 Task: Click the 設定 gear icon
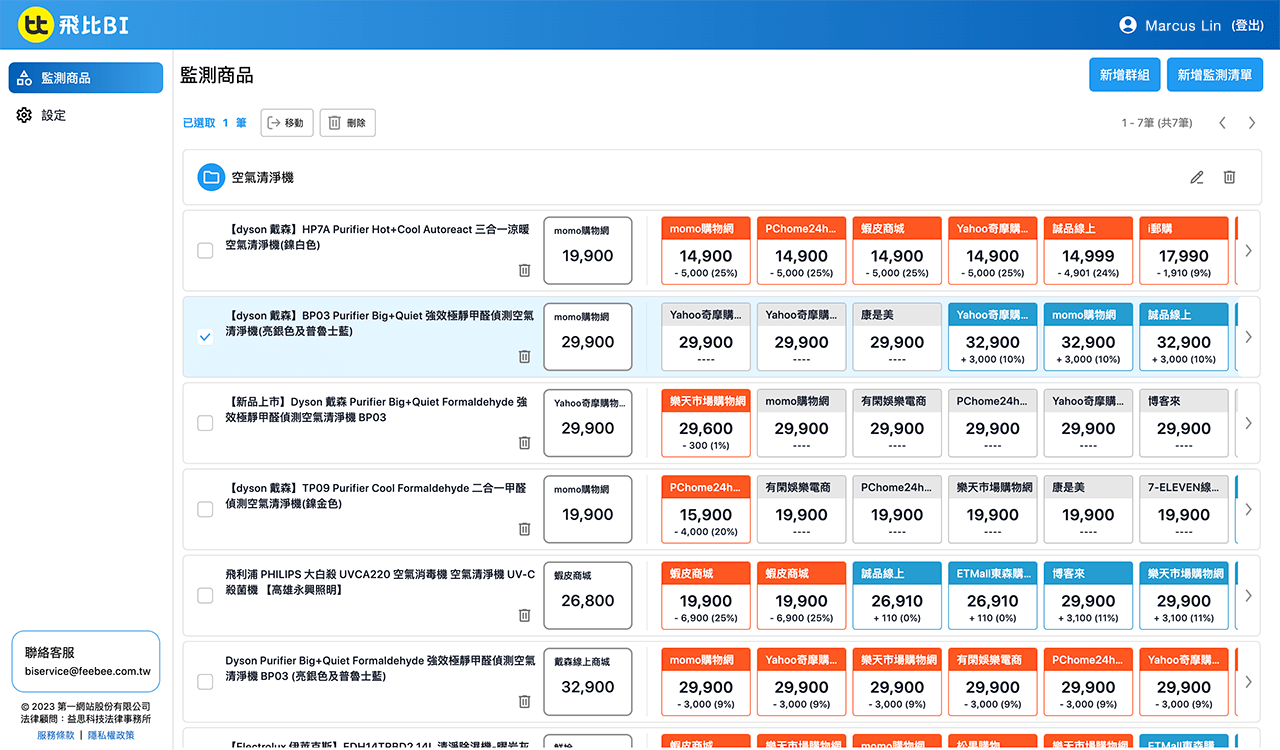25,116
